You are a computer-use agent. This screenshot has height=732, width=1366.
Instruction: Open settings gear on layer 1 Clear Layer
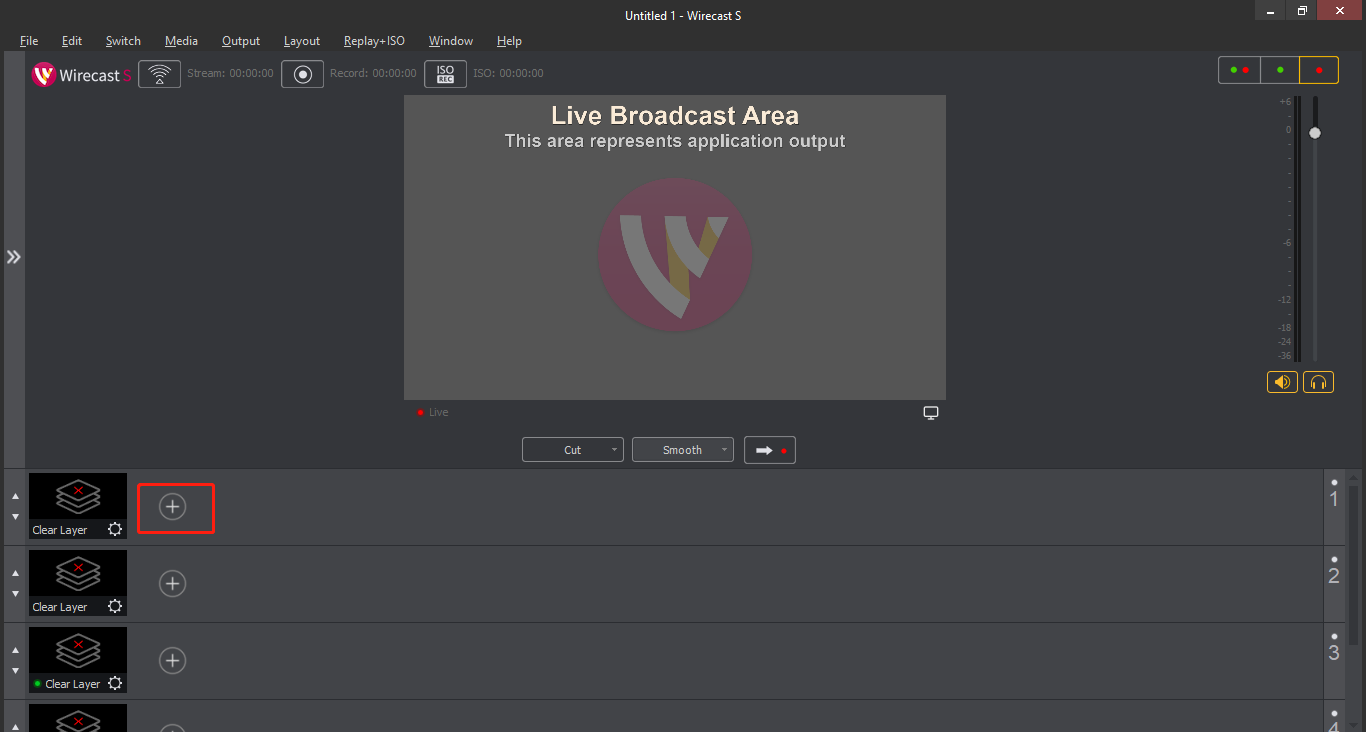click(x=115, y=529)
